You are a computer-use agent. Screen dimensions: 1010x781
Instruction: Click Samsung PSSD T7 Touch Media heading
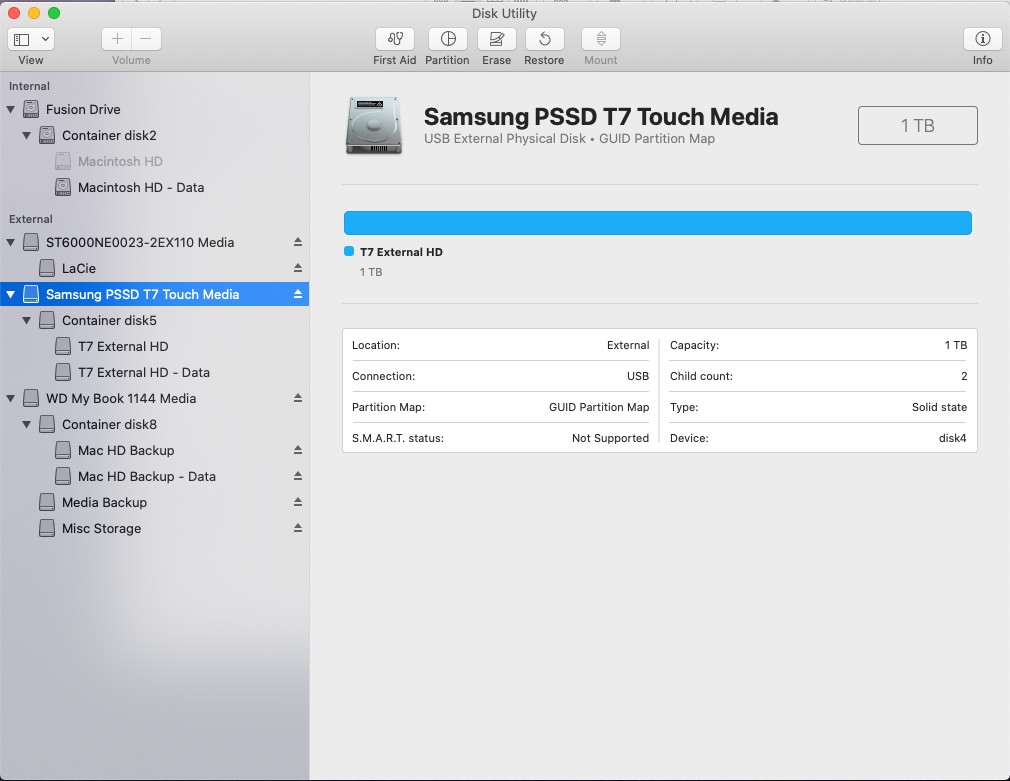601,117
